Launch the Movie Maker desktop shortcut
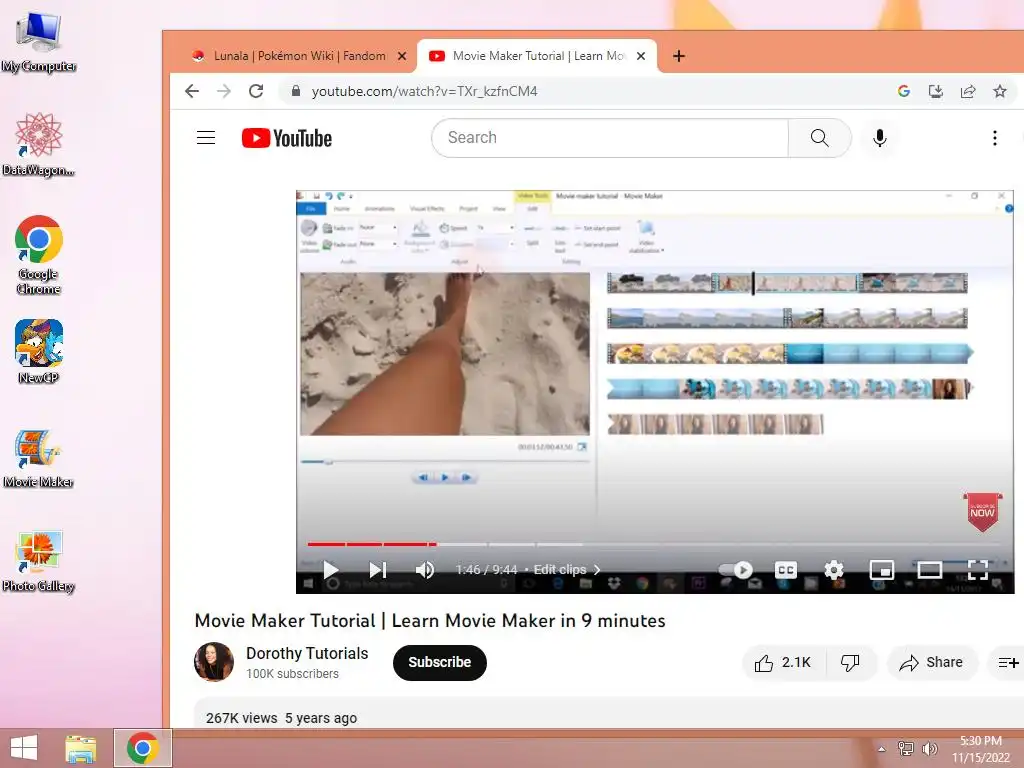Viewport: 1024px width, 768px height. pyautogui.click(x=39, y=458)
